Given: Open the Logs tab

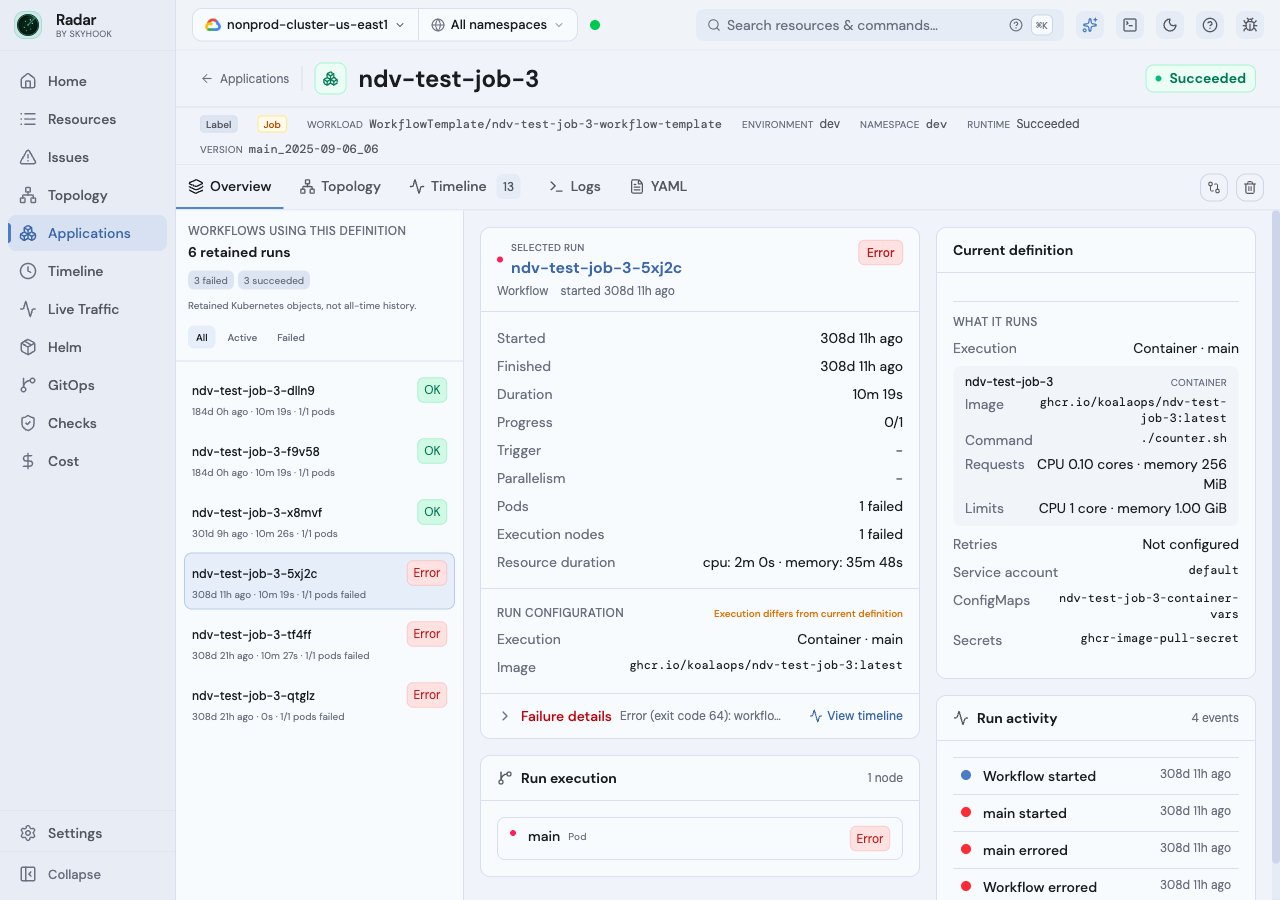Looking at the screenshot, I should point(575,186).
